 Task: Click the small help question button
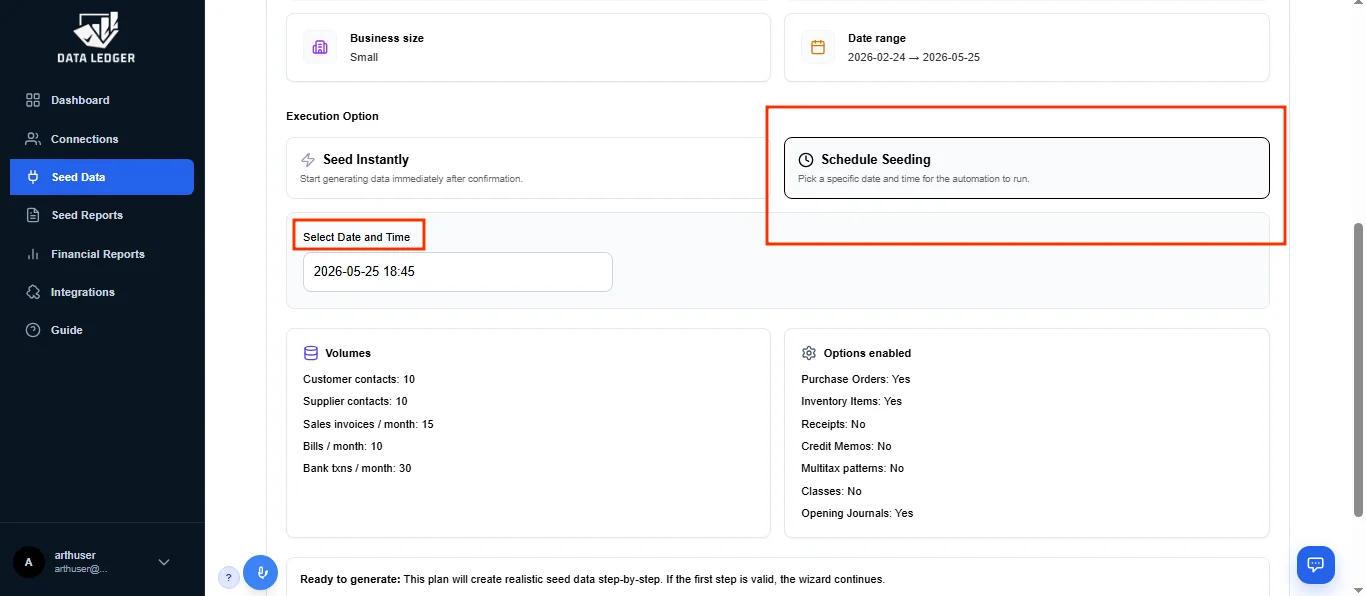pyautogui.click(x=228, y=577)
